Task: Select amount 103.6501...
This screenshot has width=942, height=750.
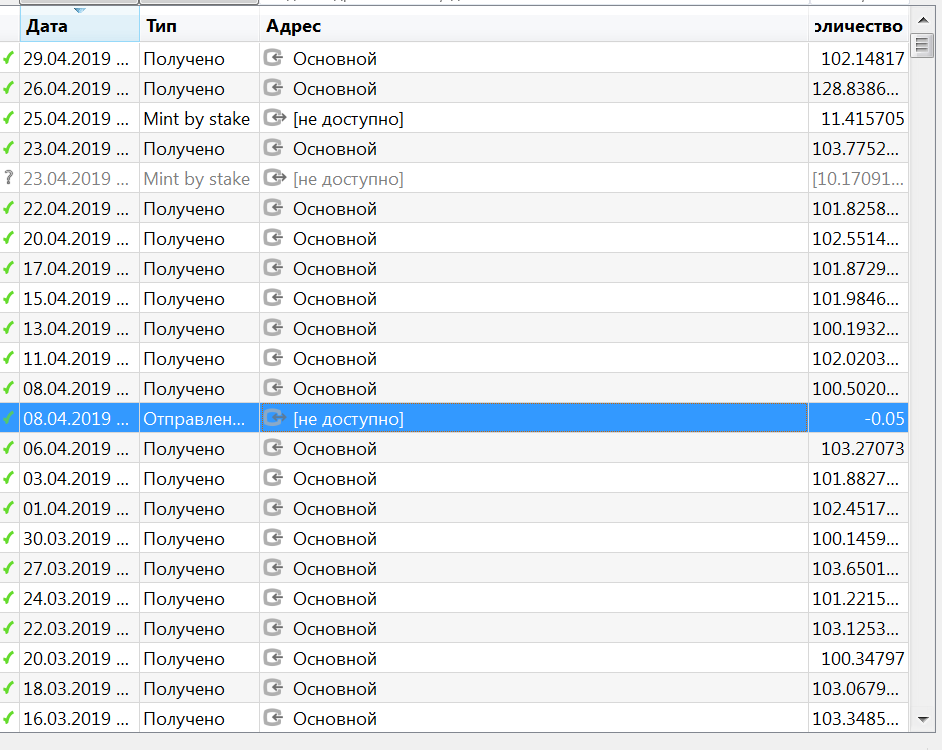Action: click(855, 569)
